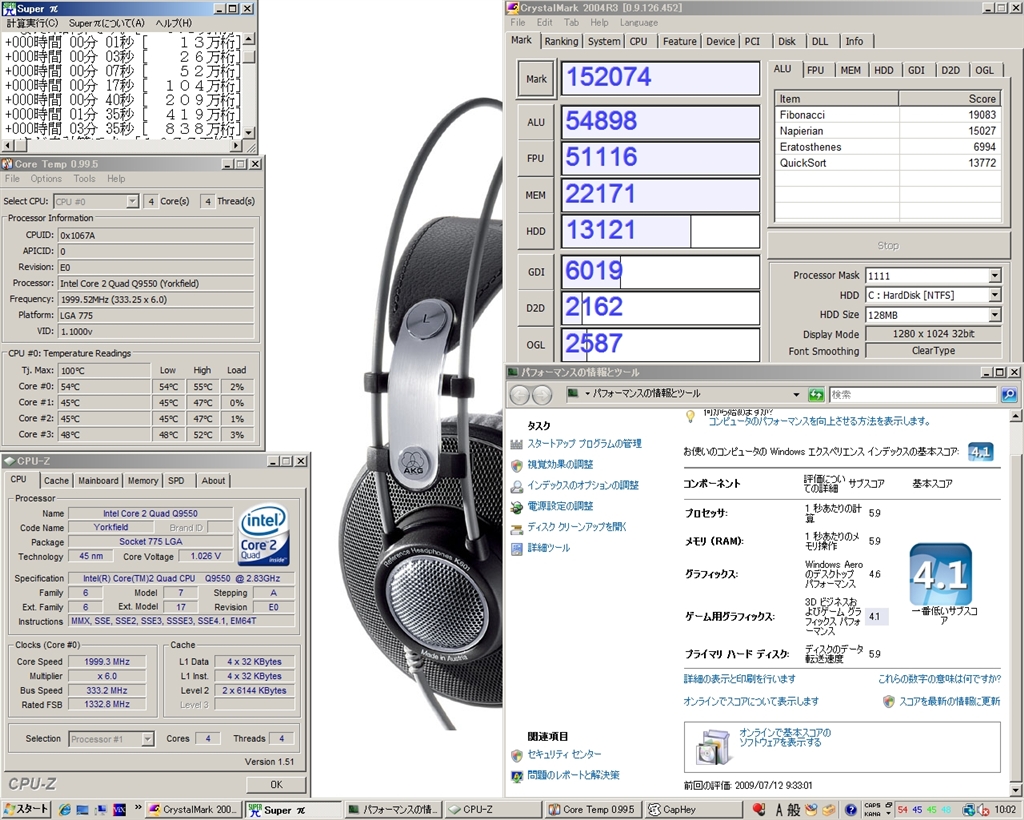Screen dimensions: 1024x820
Task: Open the File menu in CrystalMark
Action: pyautogui.click(x=518, y=22)
